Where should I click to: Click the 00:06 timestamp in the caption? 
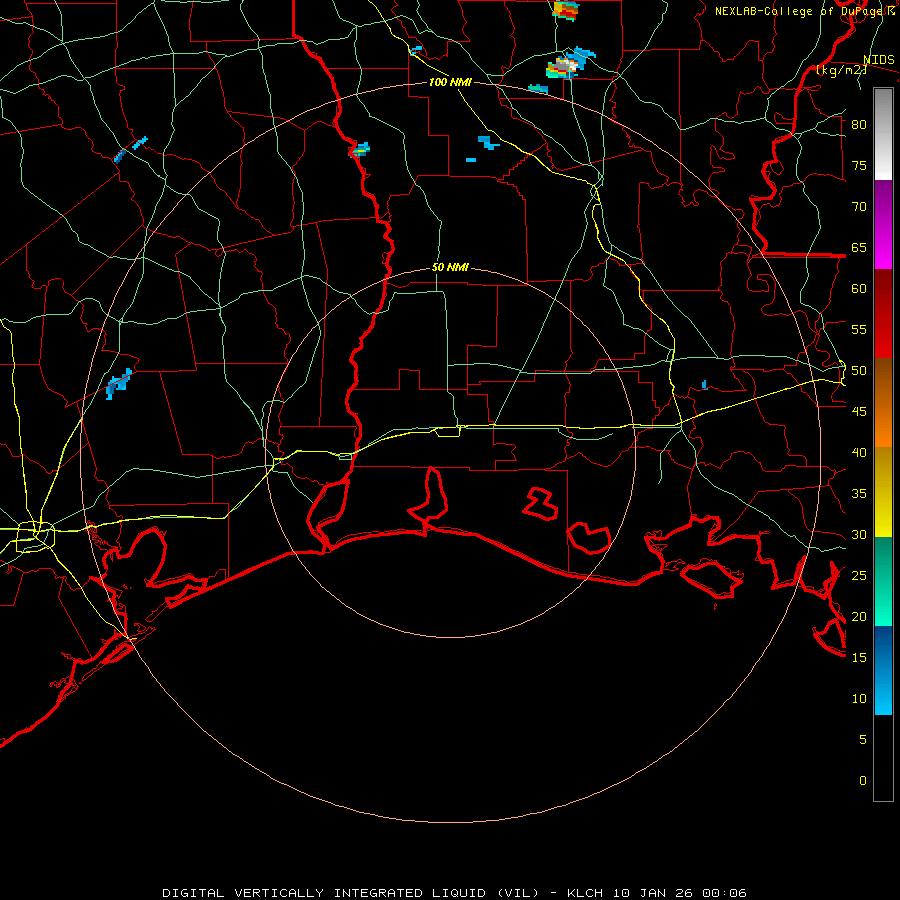tap(724, 893)
